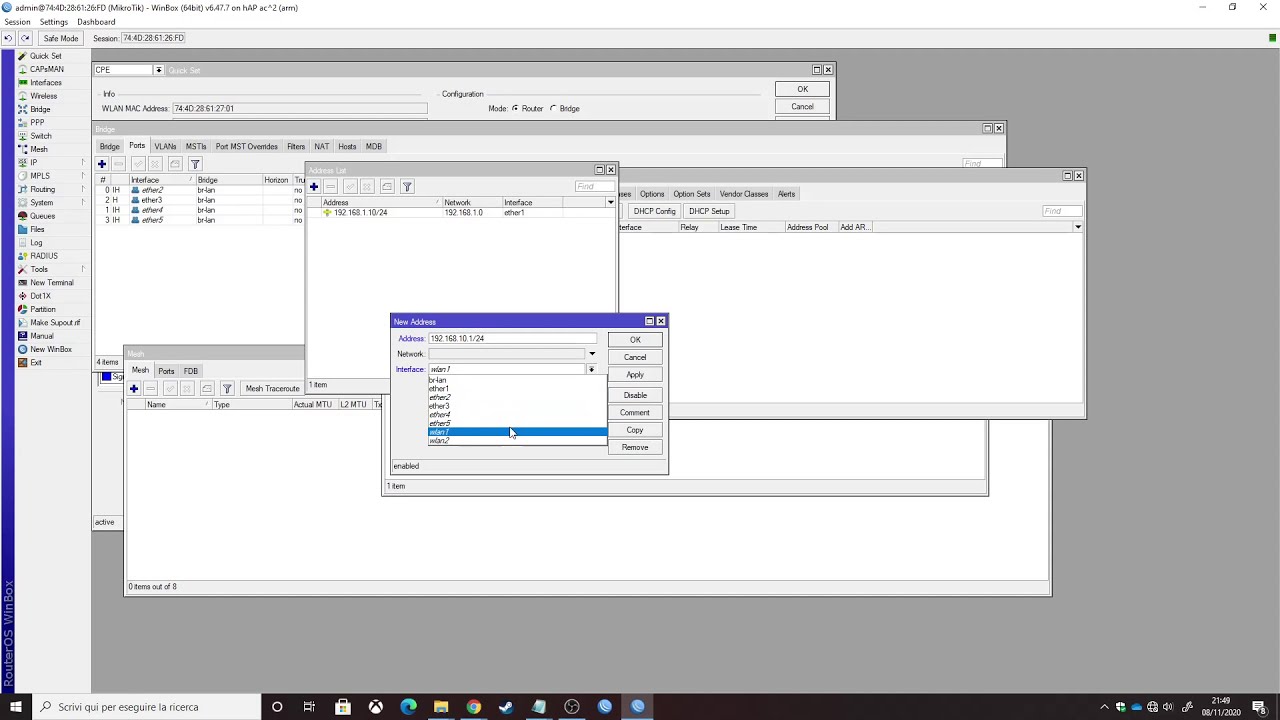This screenshot has width=1280, height=720.
Task: Add new port in Bridge window
Action: tap(102, 164)
